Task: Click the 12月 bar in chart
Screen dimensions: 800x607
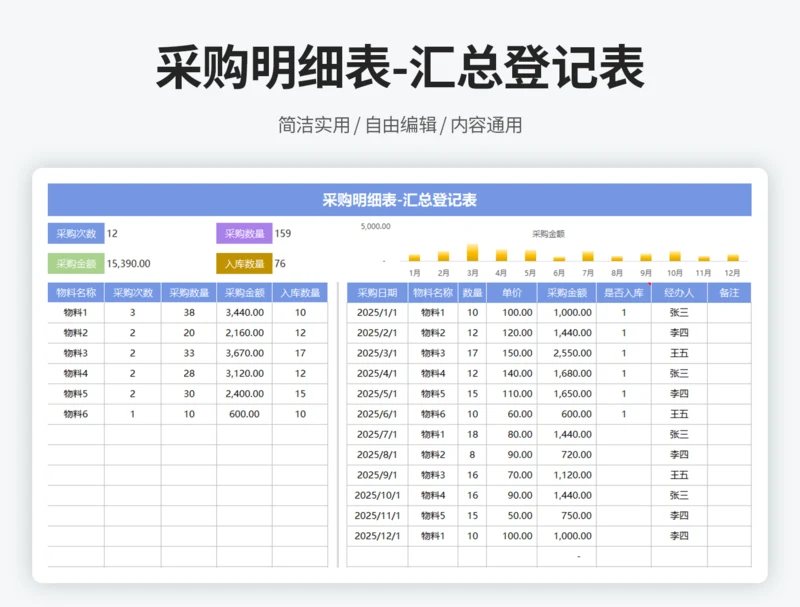Action: 733,258
